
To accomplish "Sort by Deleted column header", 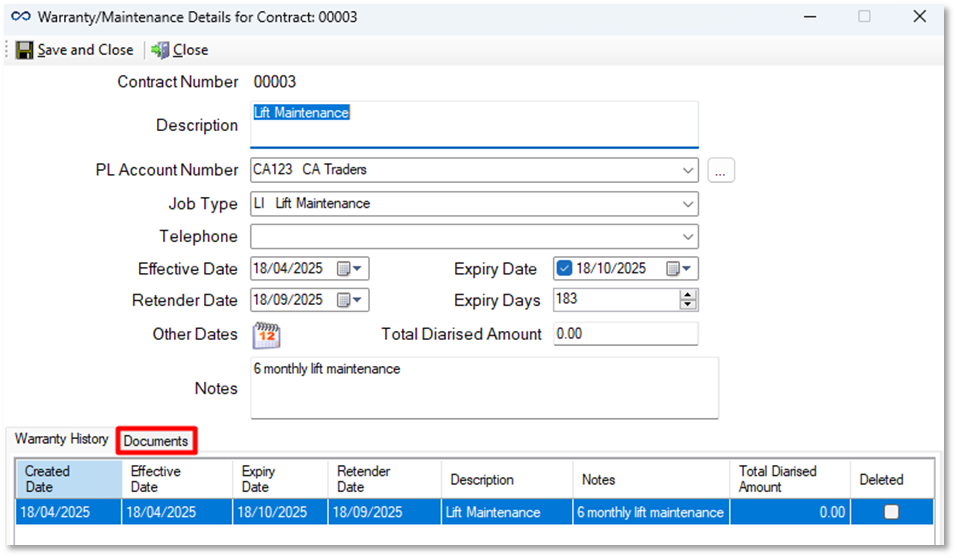I will (892, 479).
